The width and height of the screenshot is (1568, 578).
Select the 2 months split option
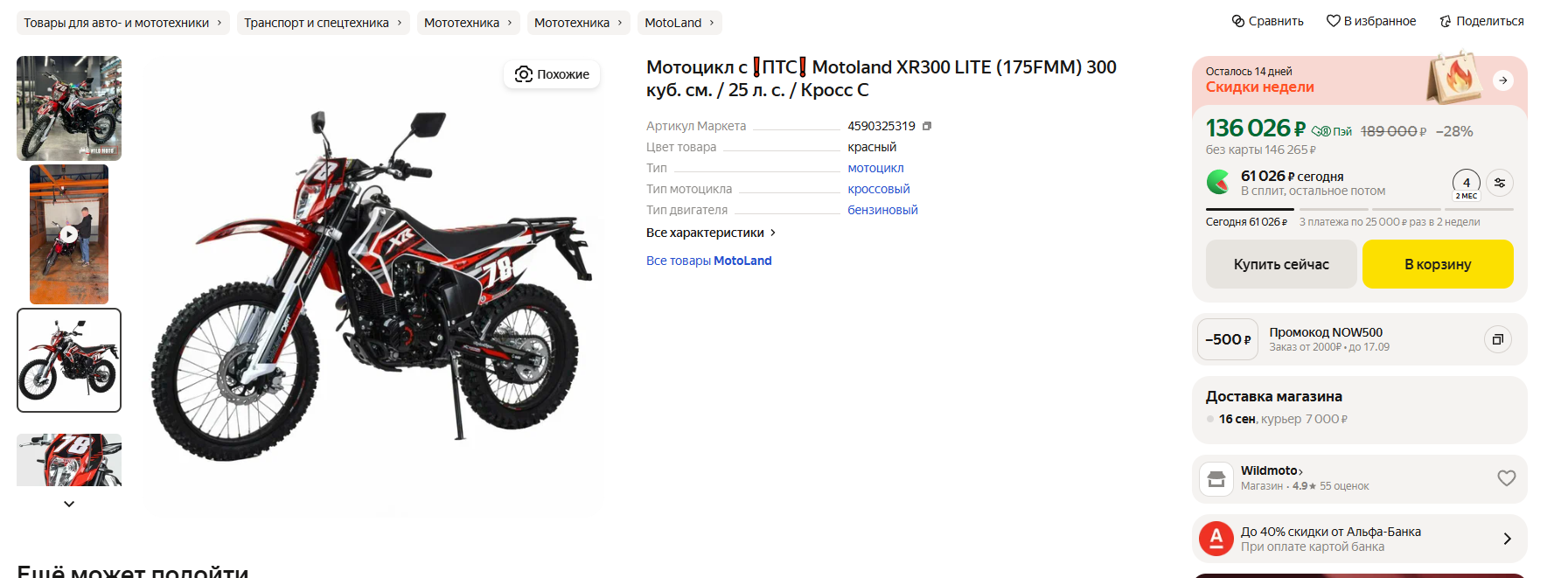[1467, 185]
